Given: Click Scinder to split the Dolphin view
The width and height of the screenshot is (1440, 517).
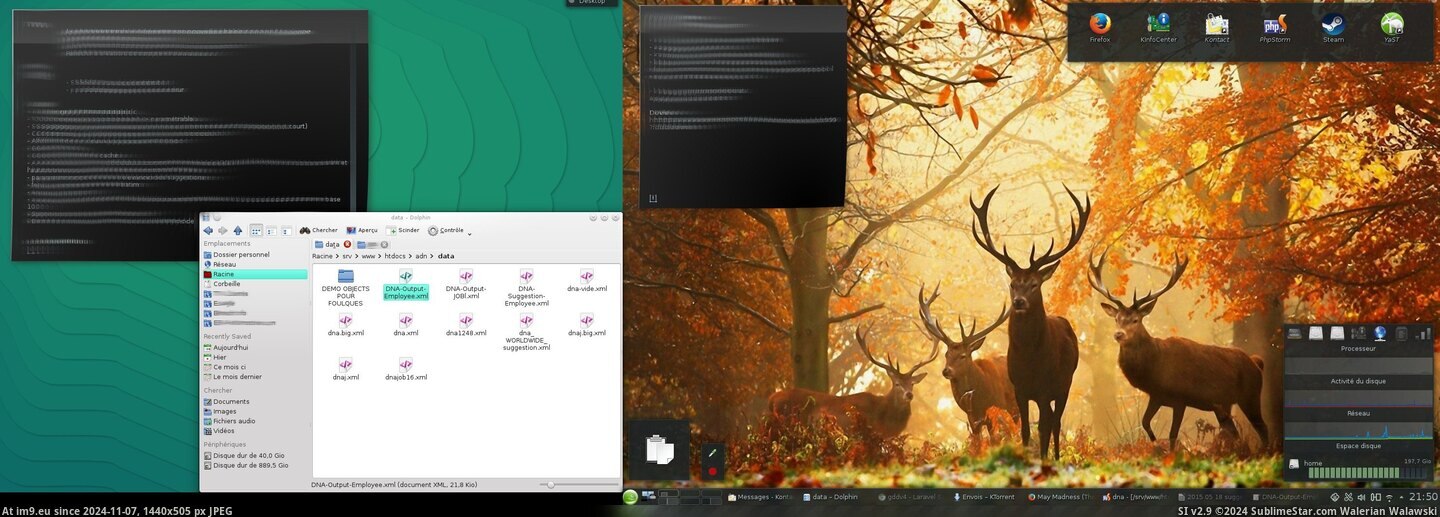Looking at the screenshot, I should tap(403, 230).
